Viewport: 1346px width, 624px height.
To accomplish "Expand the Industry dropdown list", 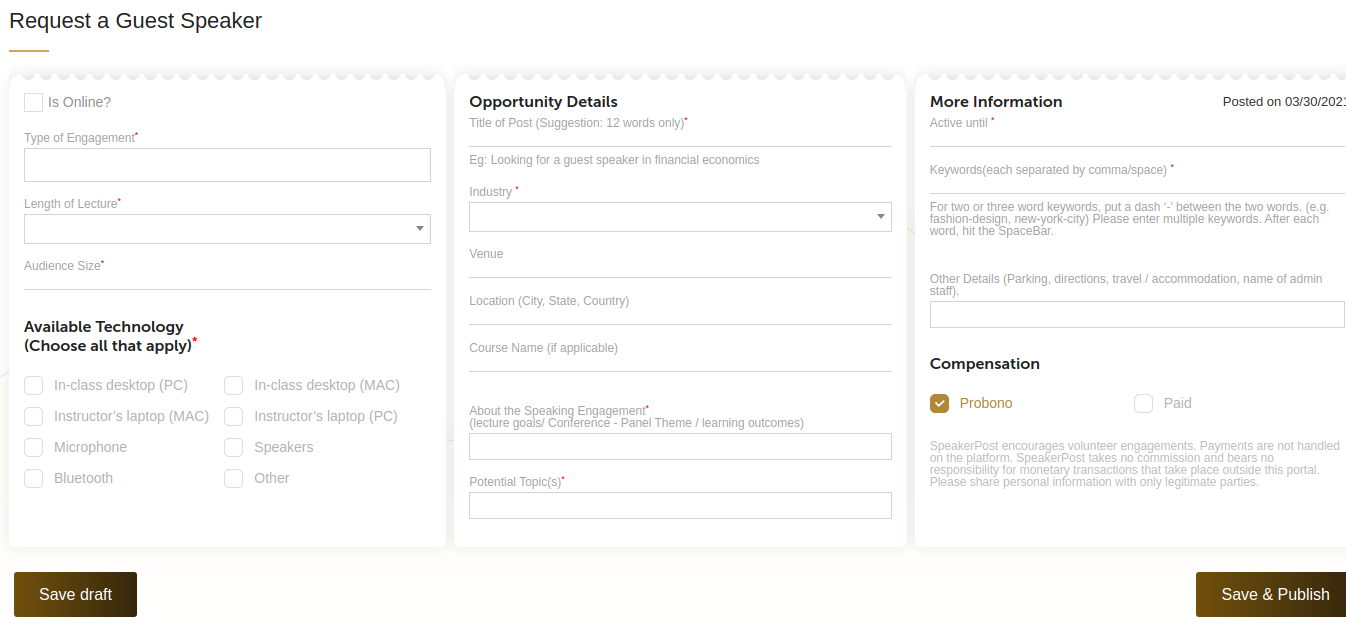I will click(680, 217).
